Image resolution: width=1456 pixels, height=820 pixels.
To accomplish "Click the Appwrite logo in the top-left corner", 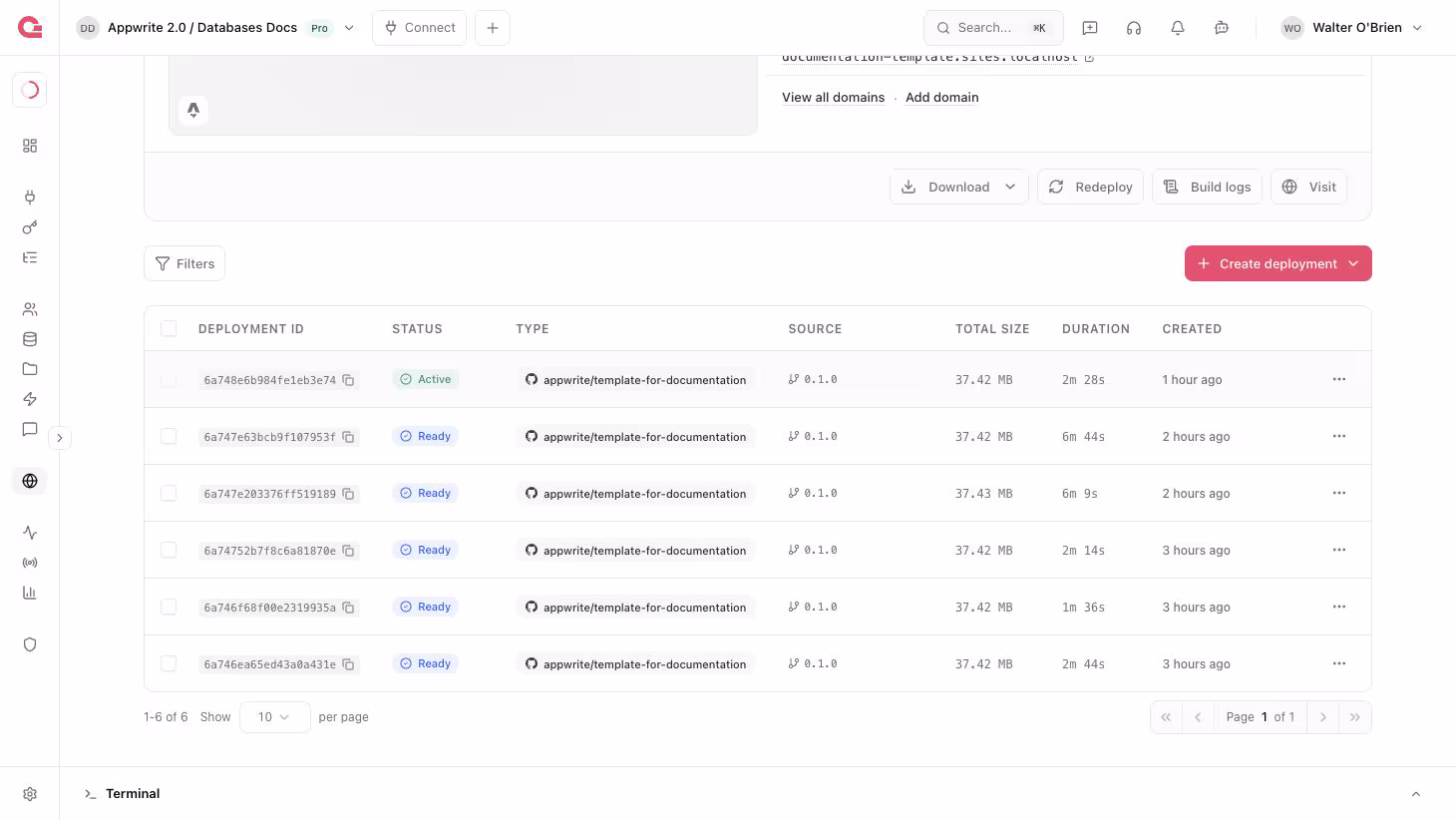I will click(x=30, y=28).
